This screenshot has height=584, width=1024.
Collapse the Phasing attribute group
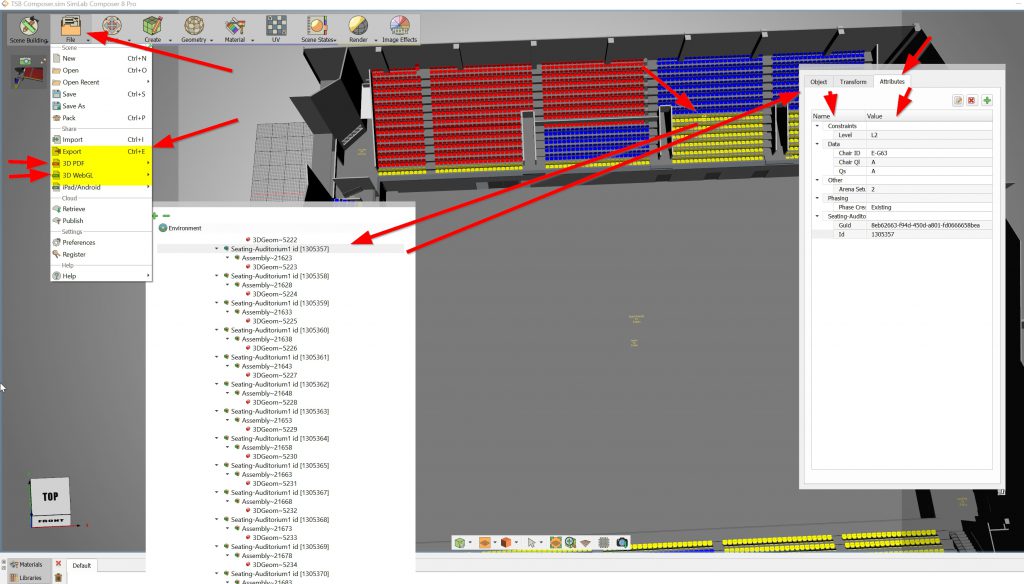(x=817, y=198)
